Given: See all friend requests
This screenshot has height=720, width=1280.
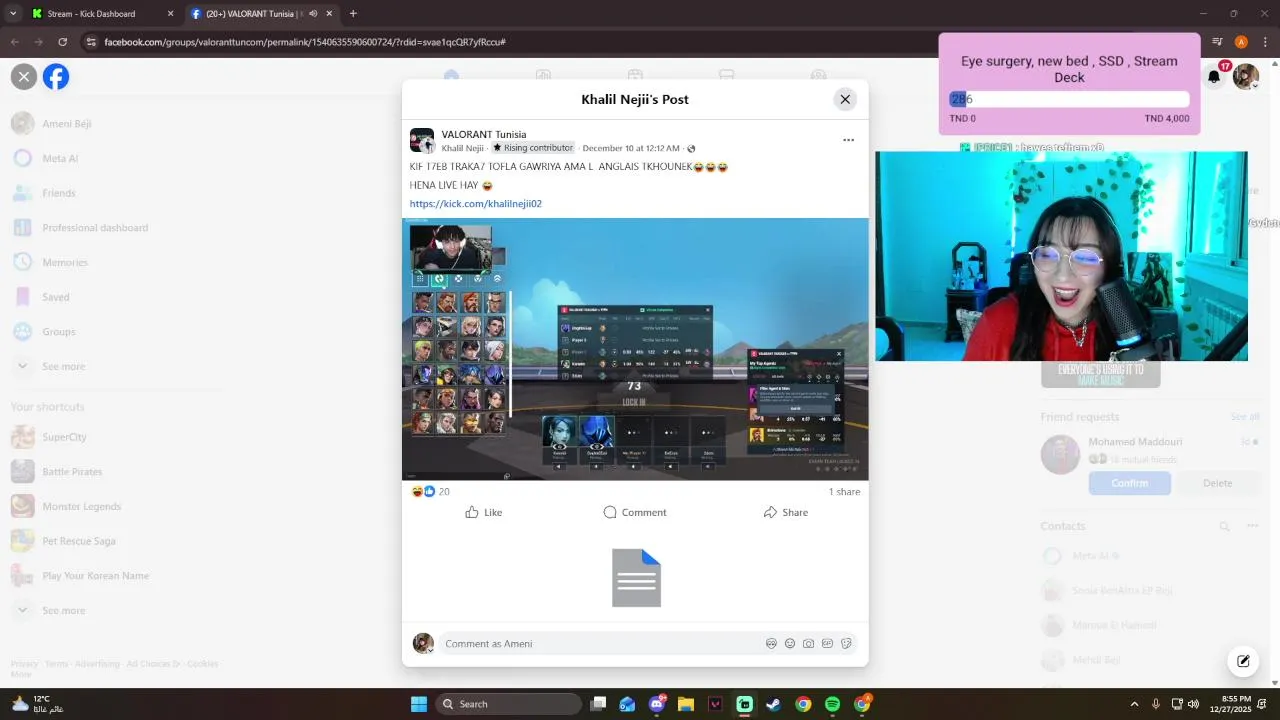Looking at the screenshot, I should (x=1245, y=417).
